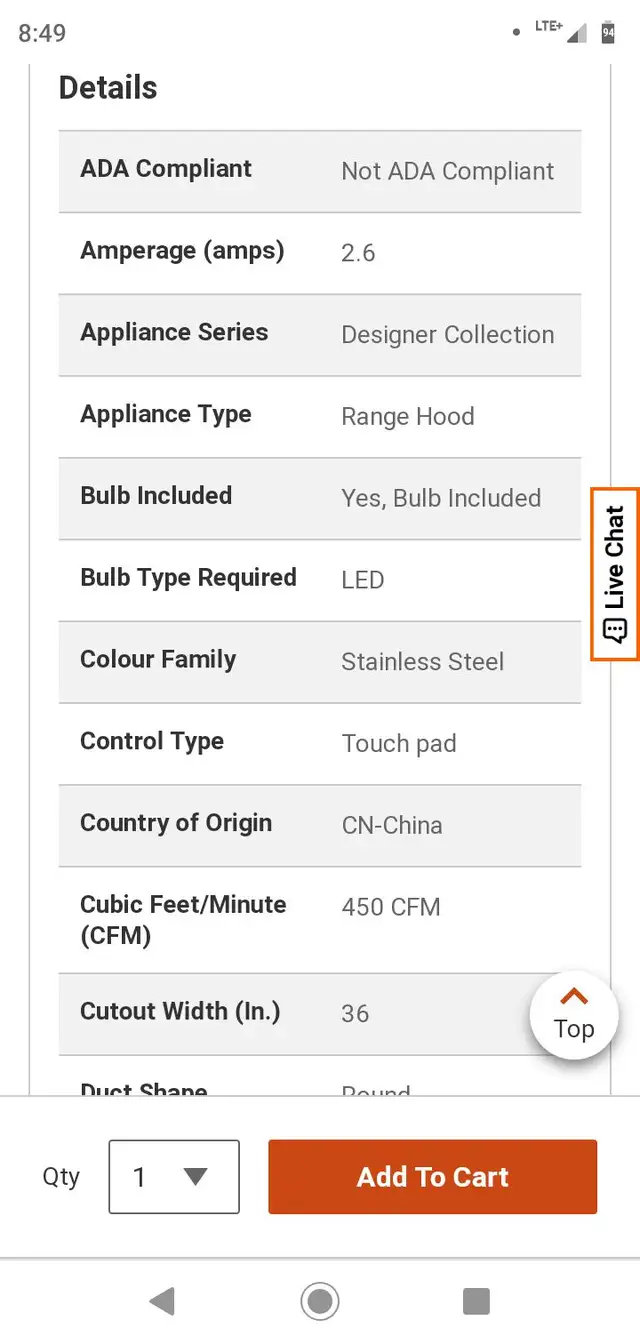The image size is (640, 1344).
Task: Tap the LTE signal strength icon
Action: (576, 32)
